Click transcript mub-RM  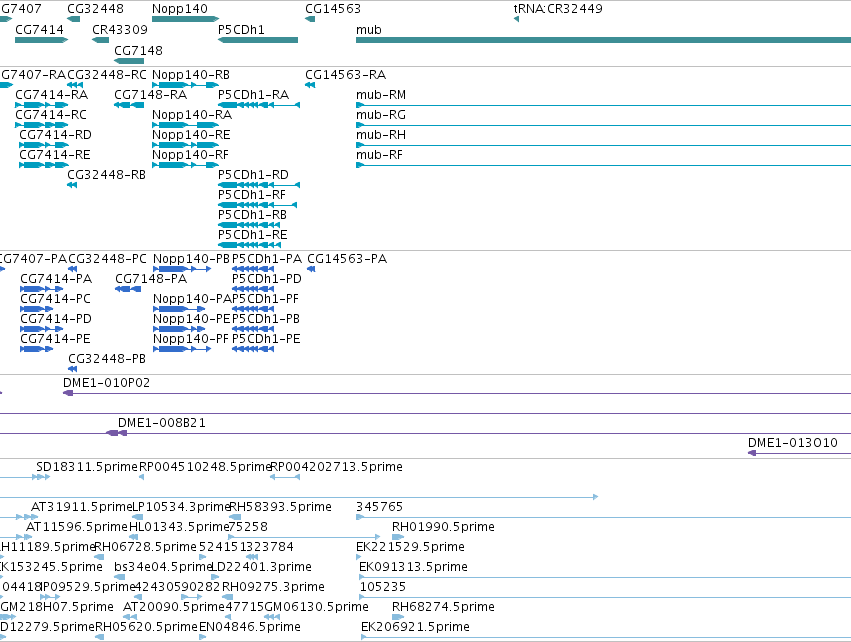point(603,105)
